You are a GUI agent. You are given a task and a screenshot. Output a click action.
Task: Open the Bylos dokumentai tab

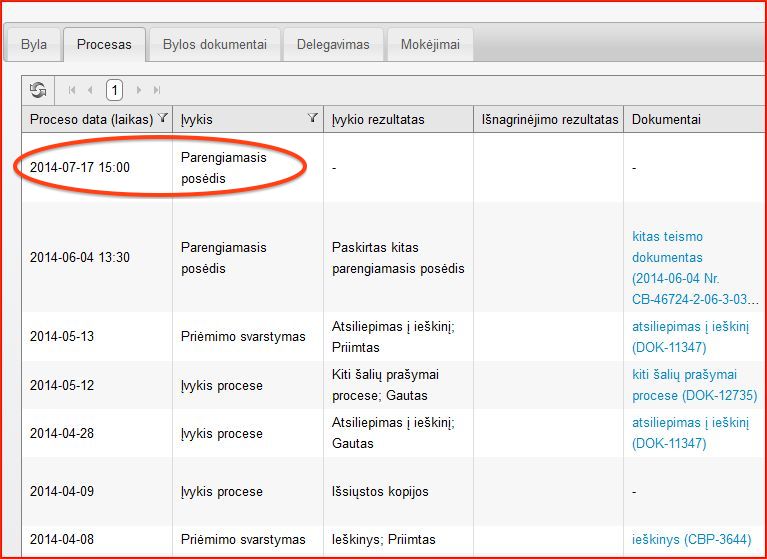click(x=214, y=45)
